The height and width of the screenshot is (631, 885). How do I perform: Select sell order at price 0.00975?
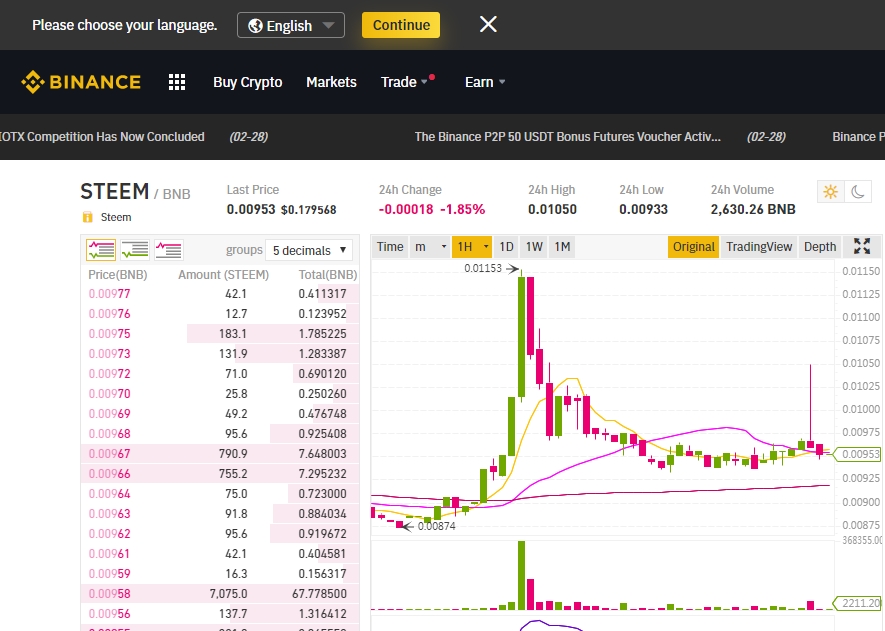(220, 334)
